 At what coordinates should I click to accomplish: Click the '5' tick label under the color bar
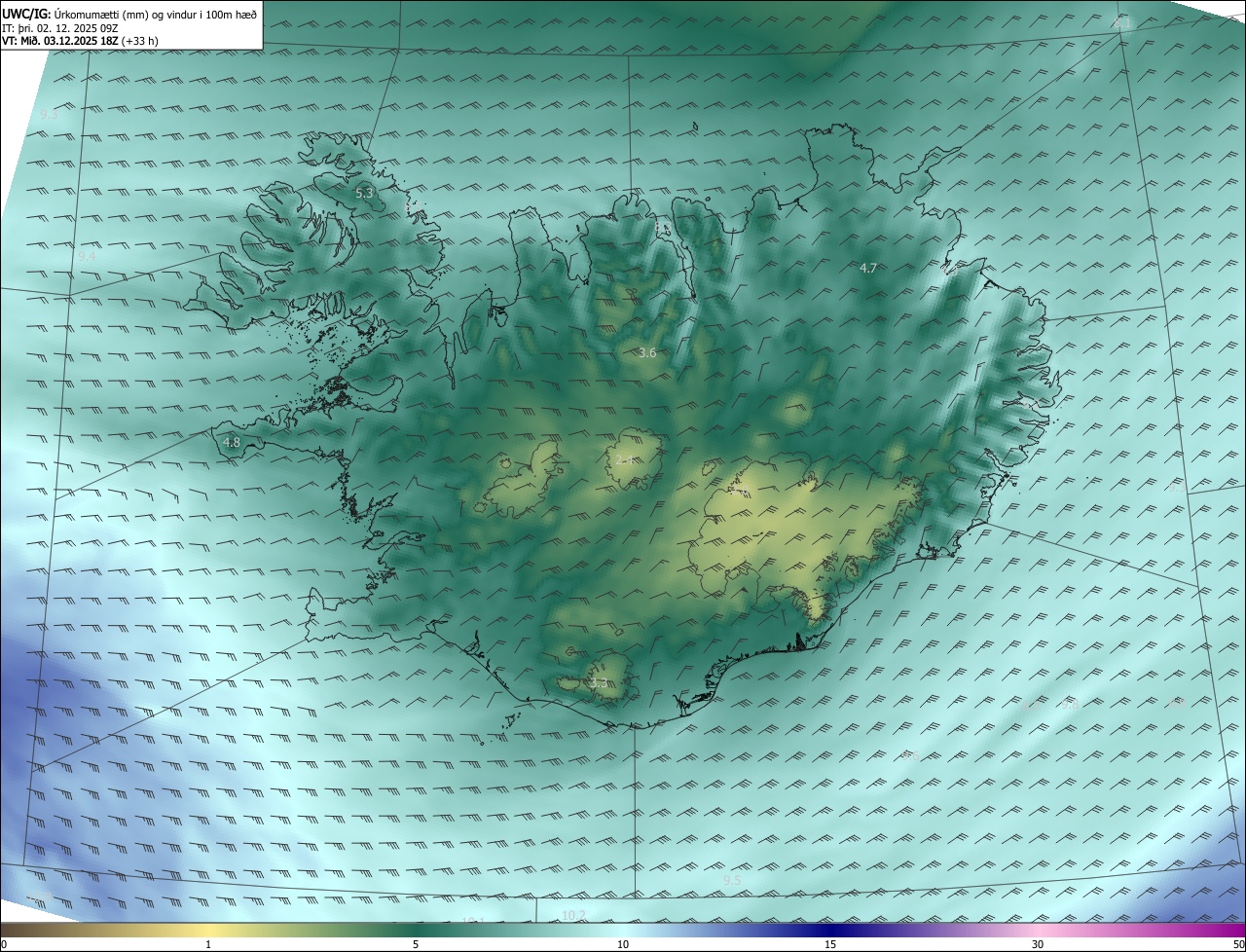click(416, 945)
